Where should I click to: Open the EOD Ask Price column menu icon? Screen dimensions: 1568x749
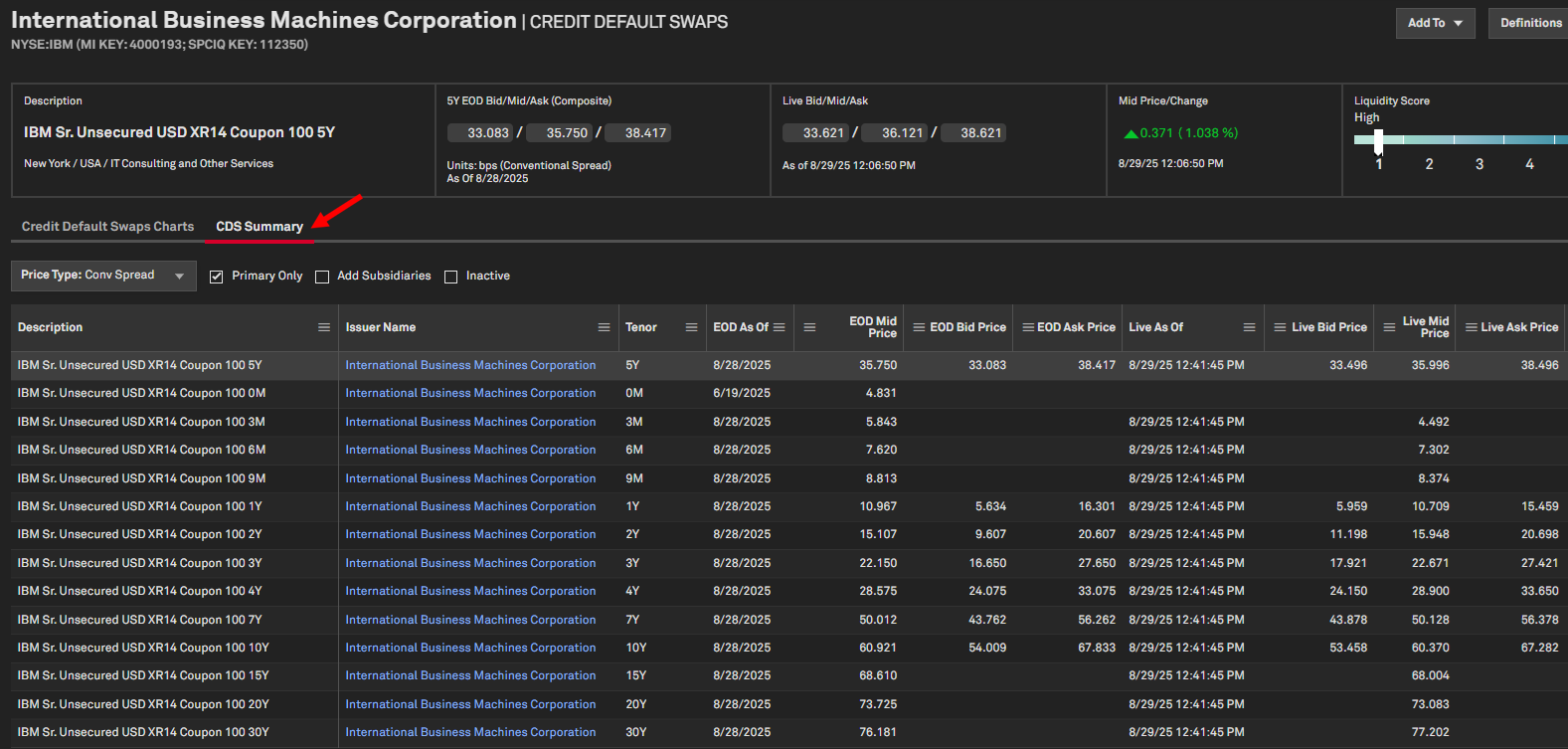(x=1028, y=327)
